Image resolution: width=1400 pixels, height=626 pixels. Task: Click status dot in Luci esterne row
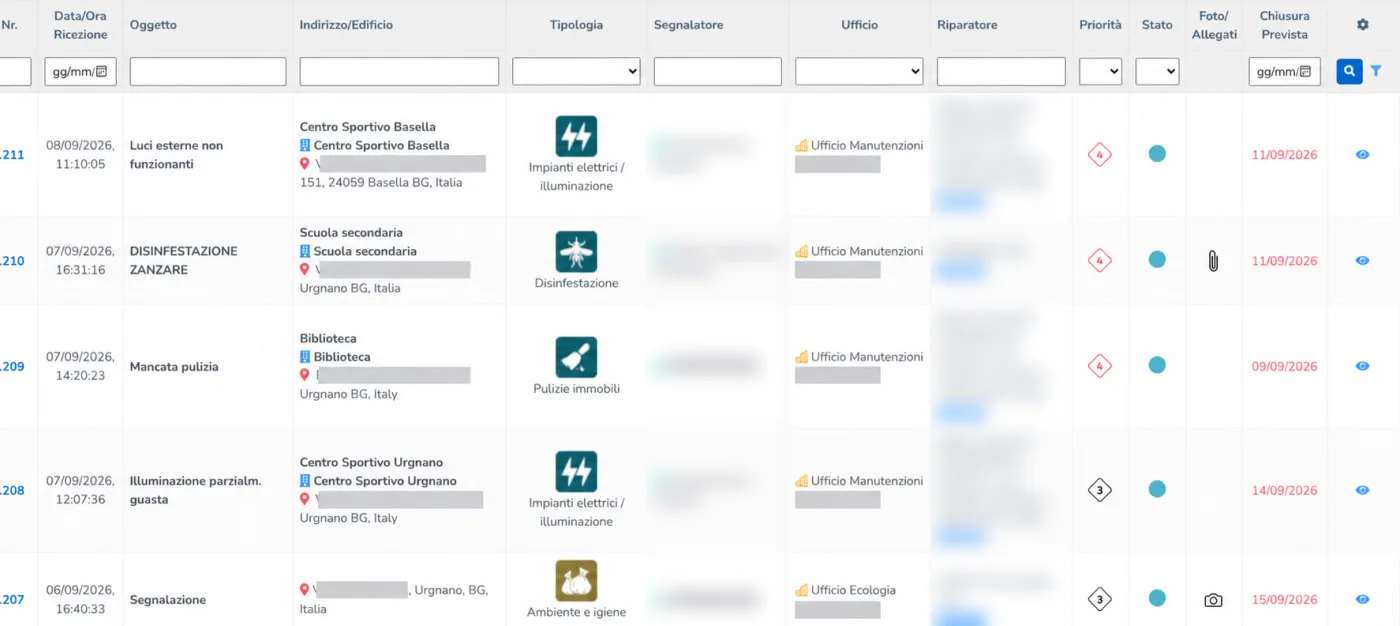tap(1157, 154)
